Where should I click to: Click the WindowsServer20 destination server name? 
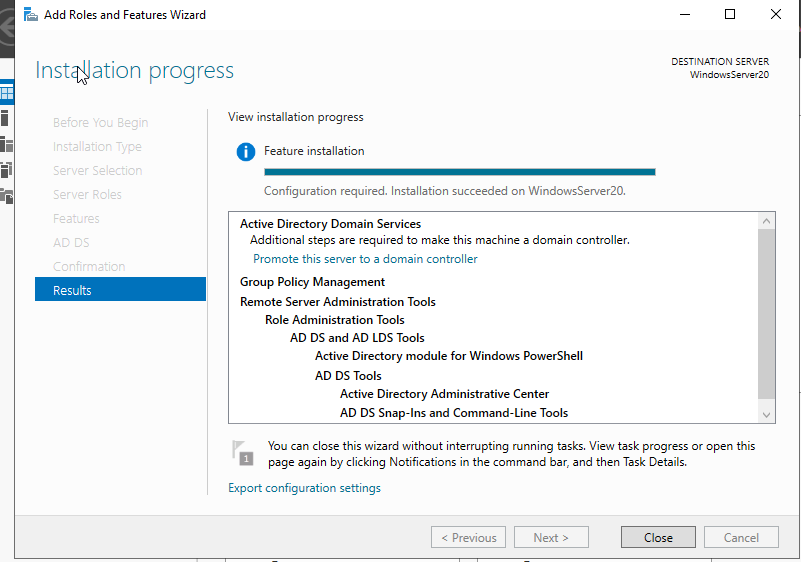pyautogui.click(x=729, y=75)
